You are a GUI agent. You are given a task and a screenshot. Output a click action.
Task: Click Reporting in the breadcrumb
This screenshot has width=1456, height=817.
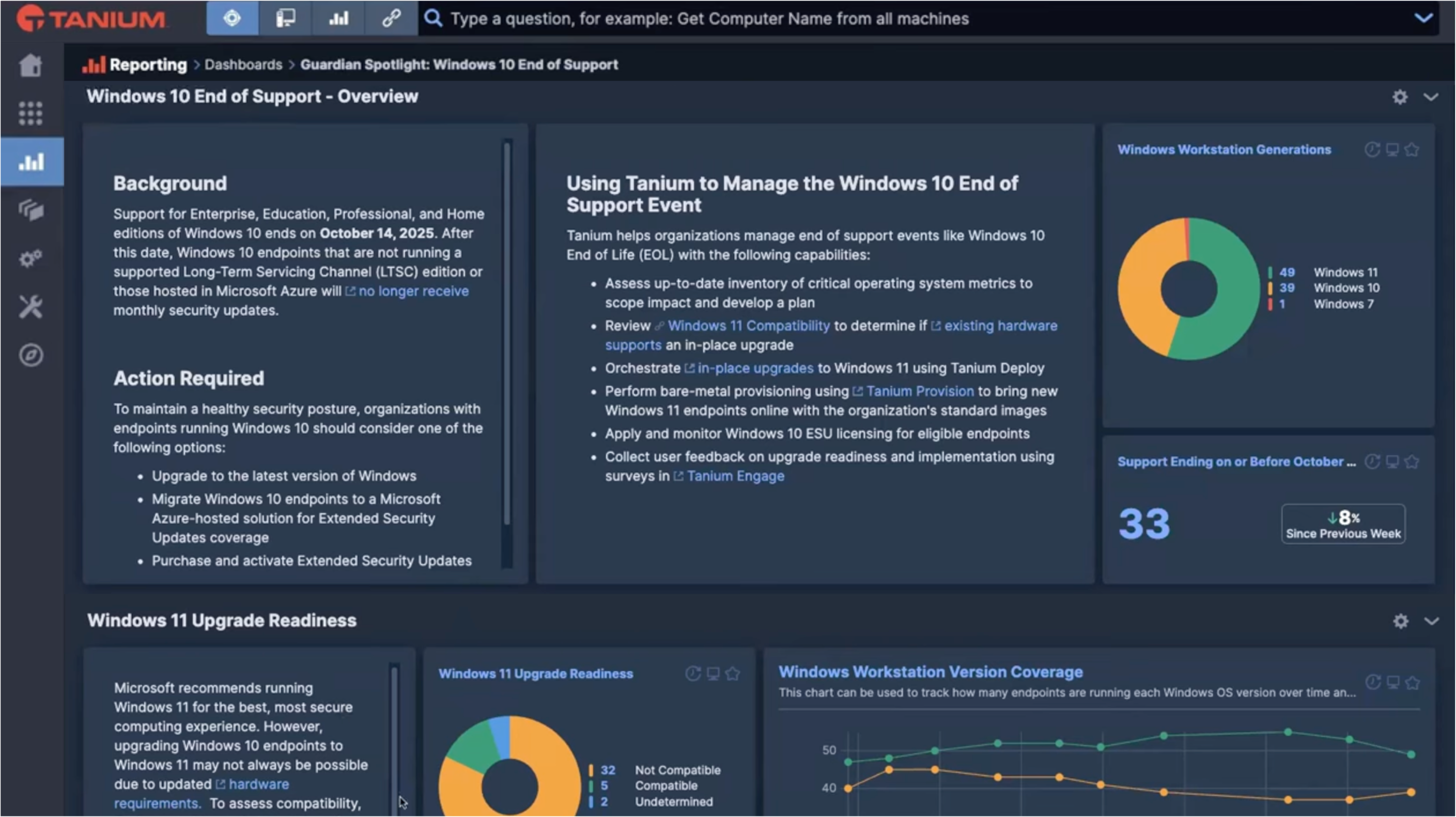click(148, 65)
